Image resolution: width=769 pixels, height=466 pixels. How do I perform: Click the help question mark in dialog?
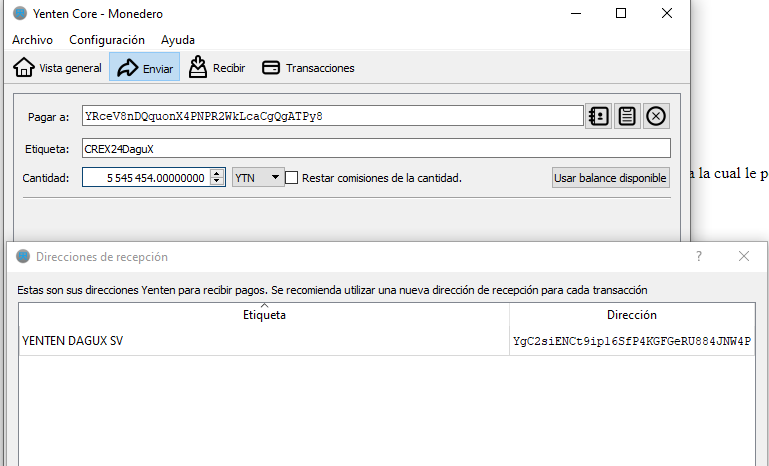pos(699,256)
